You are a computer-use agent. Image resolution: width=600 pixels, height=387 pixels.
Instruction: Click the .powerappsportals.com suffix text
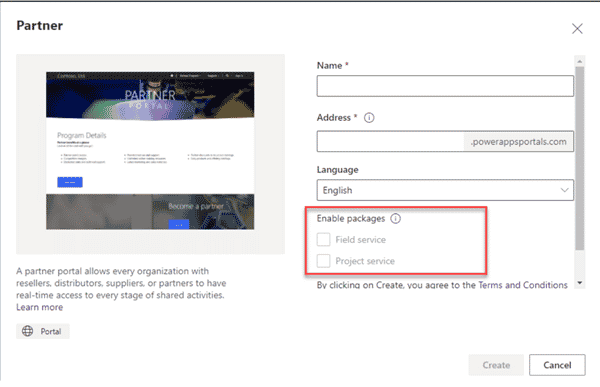pos(518,142)
